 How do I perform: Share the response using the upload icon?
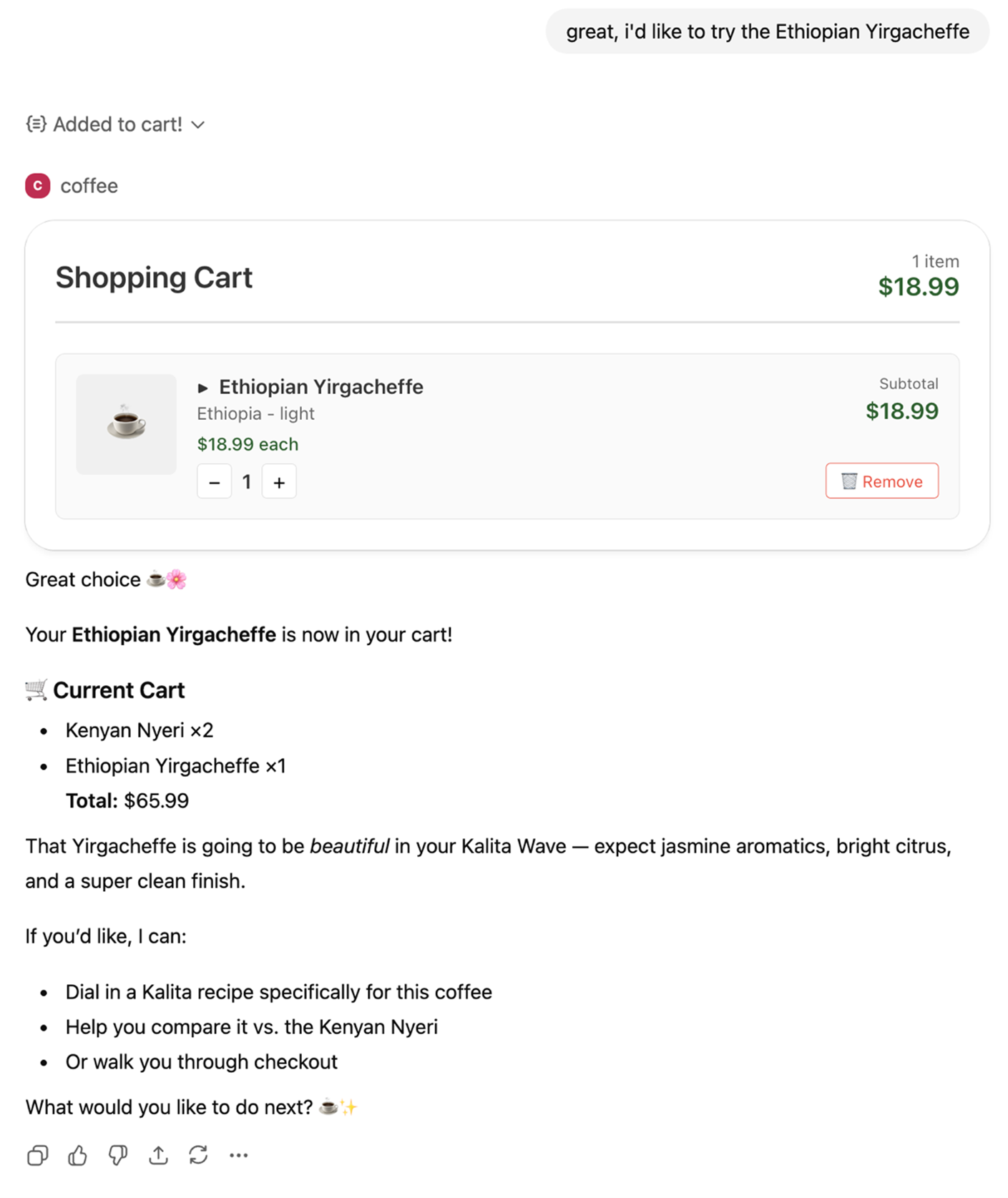coord(158,1155)
